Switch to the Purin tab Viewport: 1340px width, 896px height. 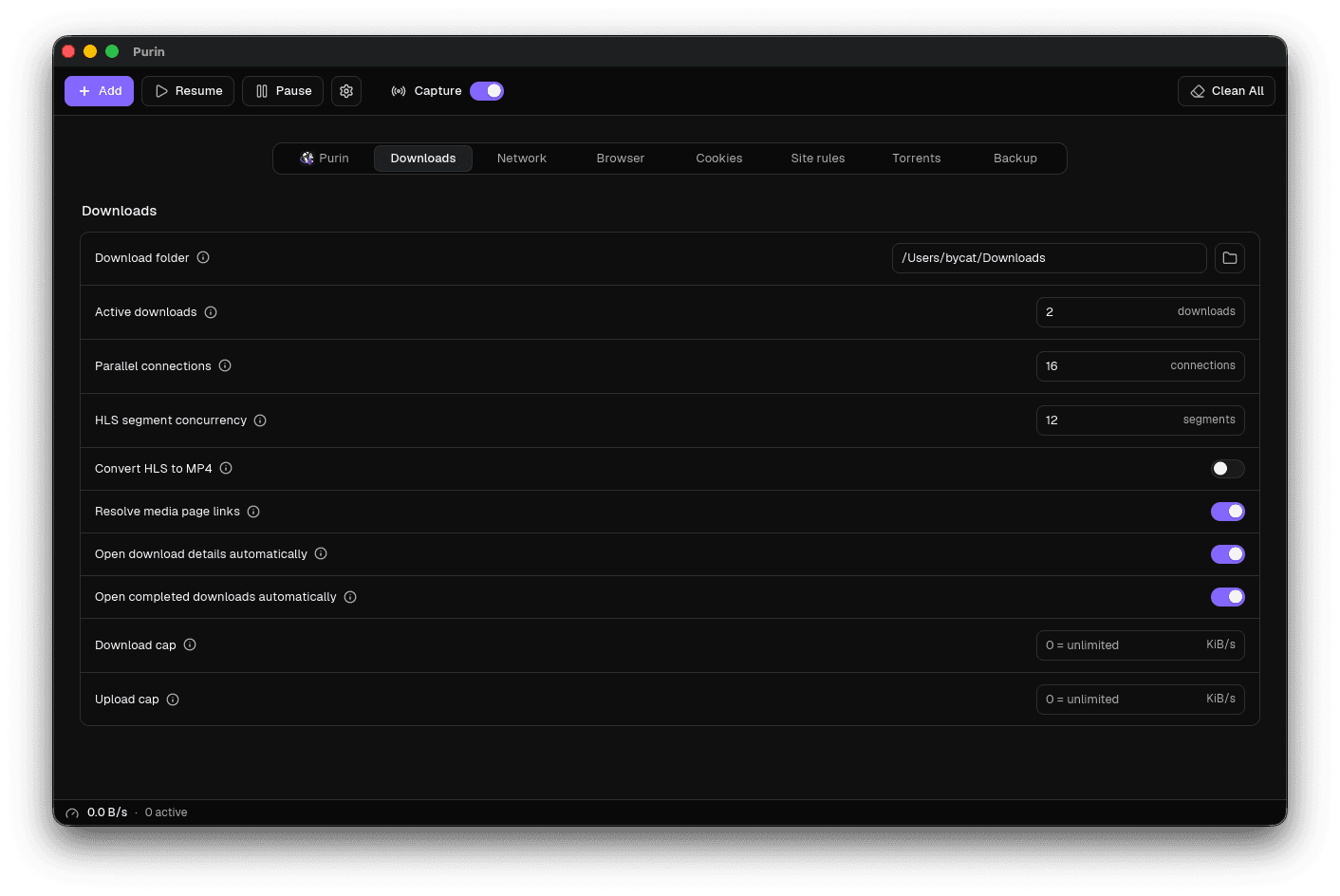point(325,159)
